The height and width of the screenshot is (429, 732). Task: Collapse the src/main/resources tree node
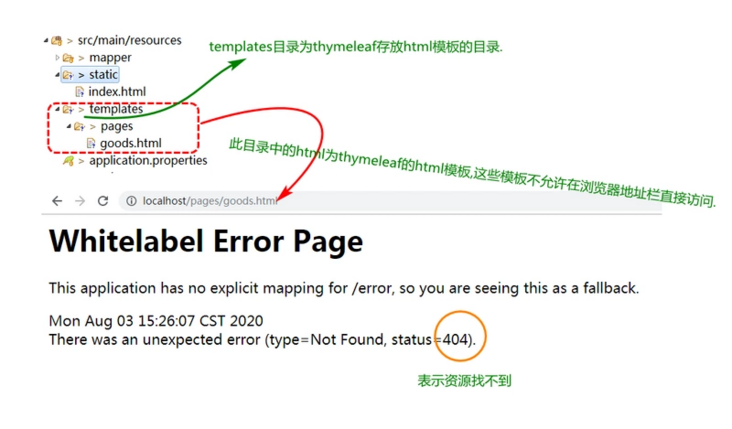(x=46, y=41)
